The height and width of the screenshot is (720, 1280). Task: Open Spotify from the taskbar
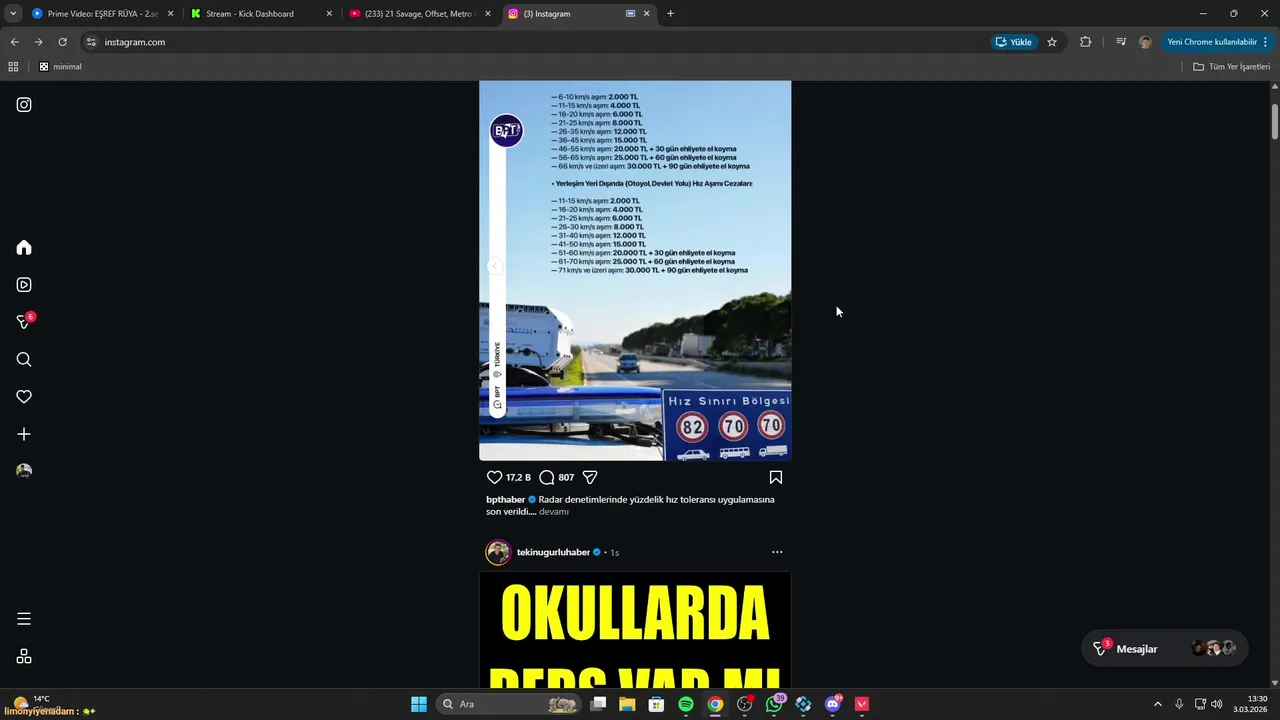pyautogui.click(x=686, y=704)
